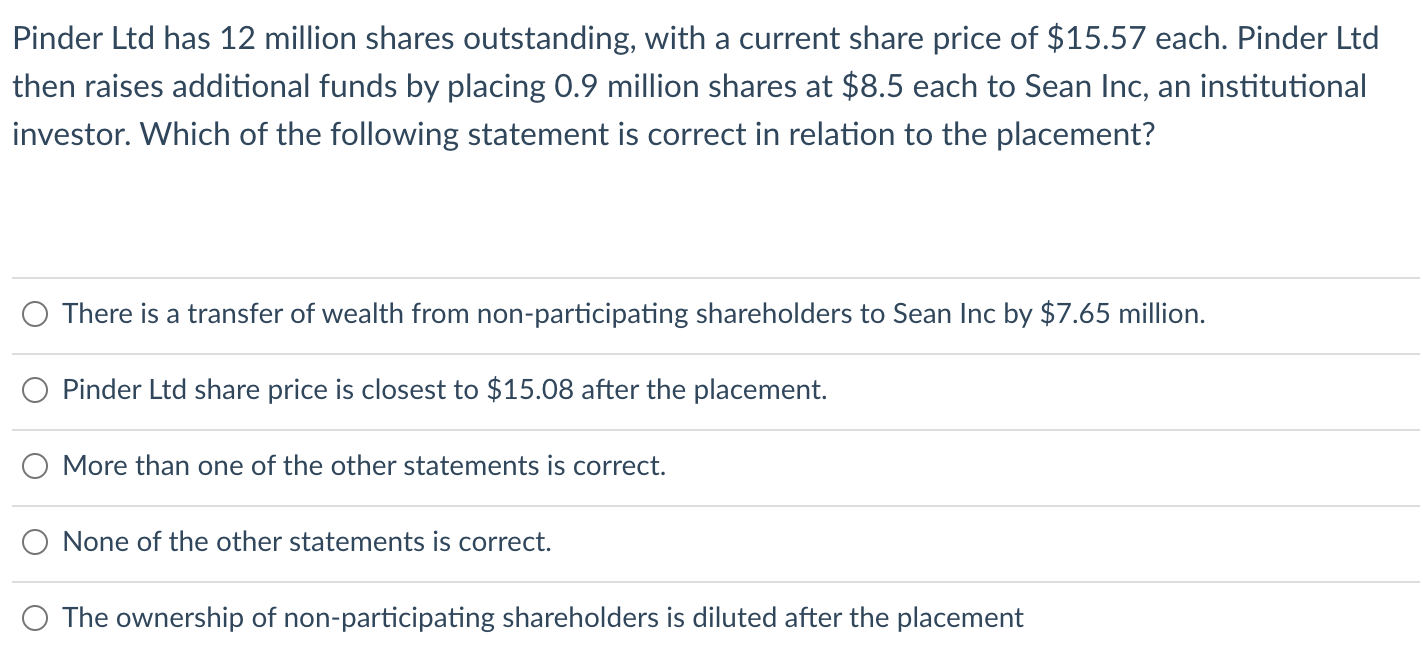1423x657 pixels.
Task: Choose the "More than one" radio button
Action: [x=36, y=466]
